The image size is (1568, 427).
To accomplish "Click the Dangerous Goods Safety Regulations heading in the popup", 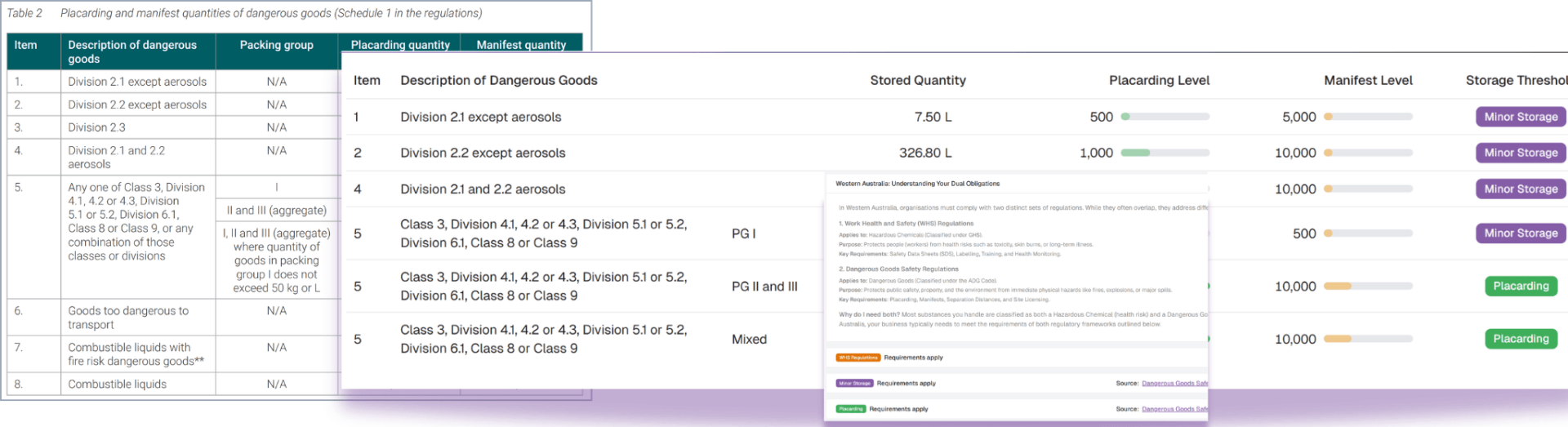I will coord(898,269).
